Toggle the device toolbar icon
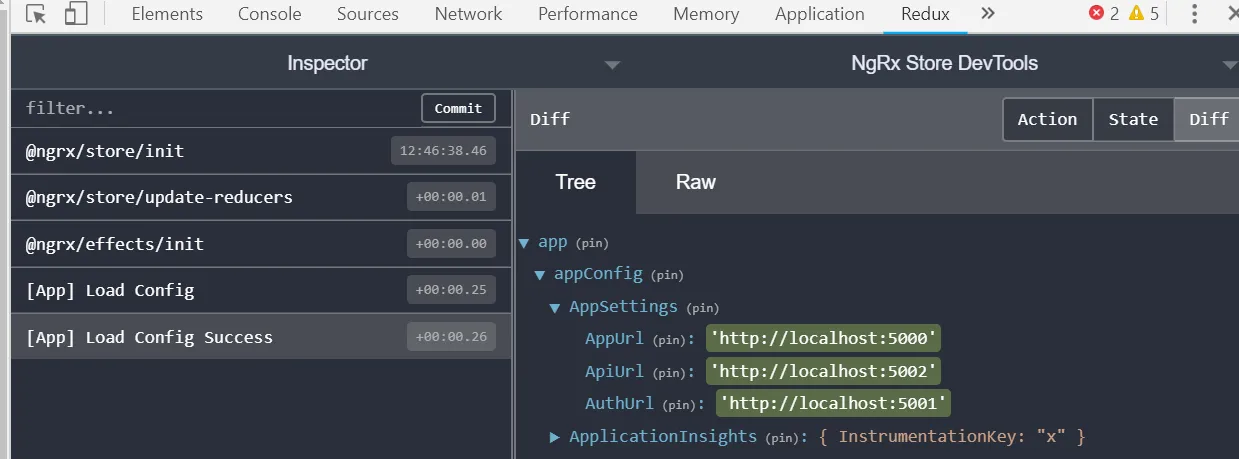 click(x=76, y=14)
